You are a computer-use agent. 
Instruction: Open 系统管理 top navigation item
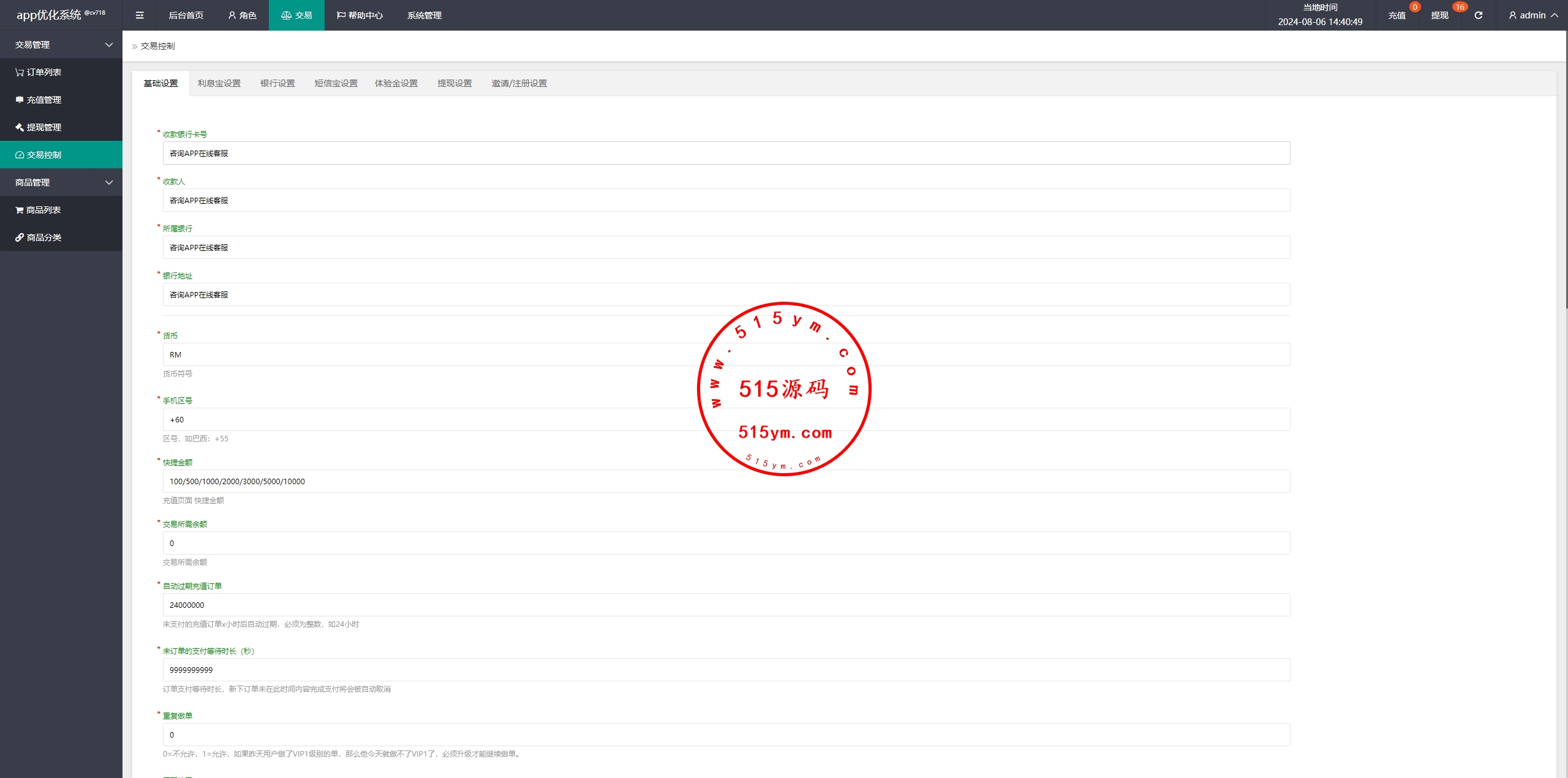point(424,15)
